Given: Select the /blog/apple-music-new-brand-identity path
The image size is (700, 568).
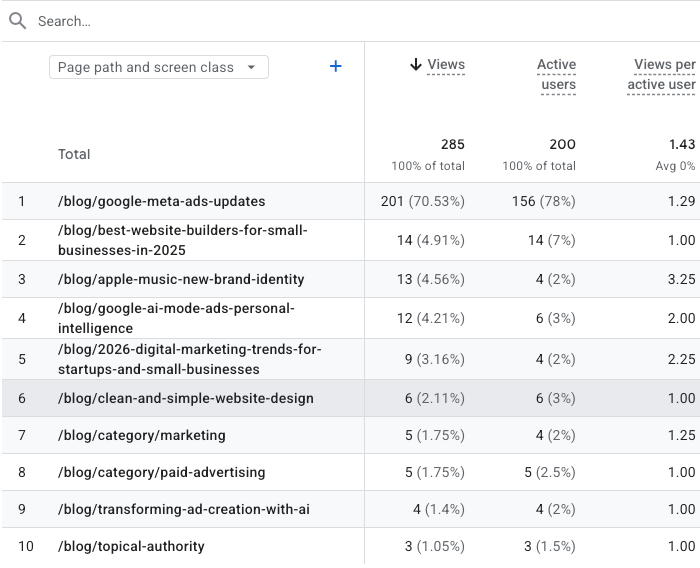Looking at the screenshot, I should [x=181, y=280].
